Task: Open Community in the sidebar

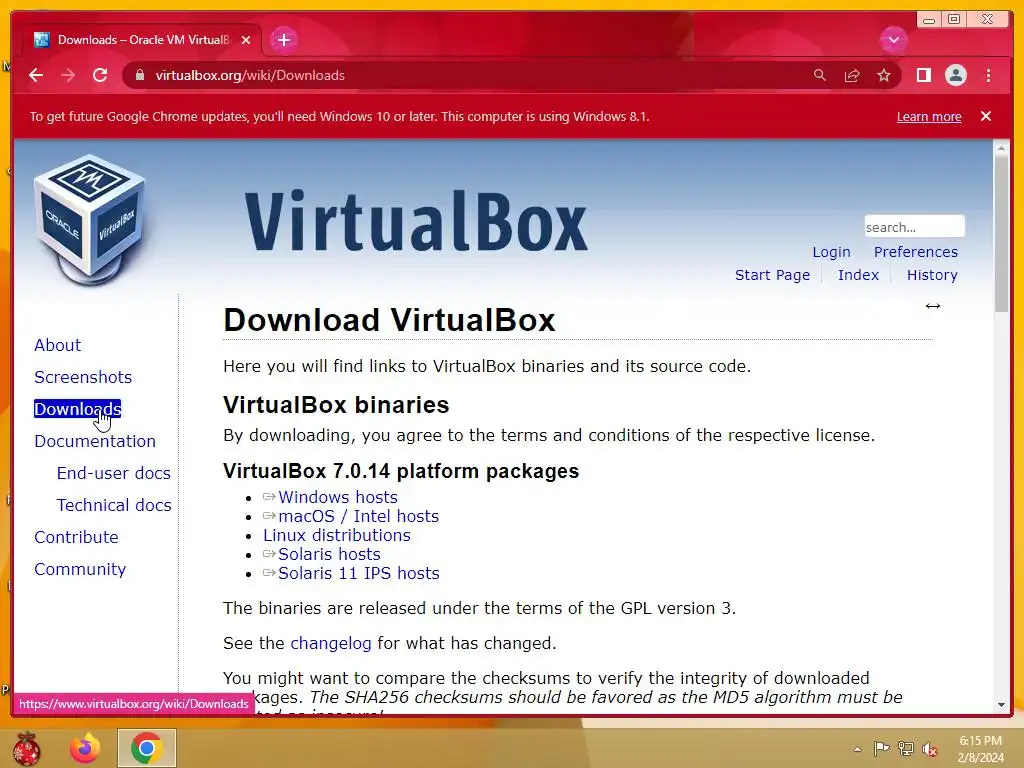Action: pos(80,569)
